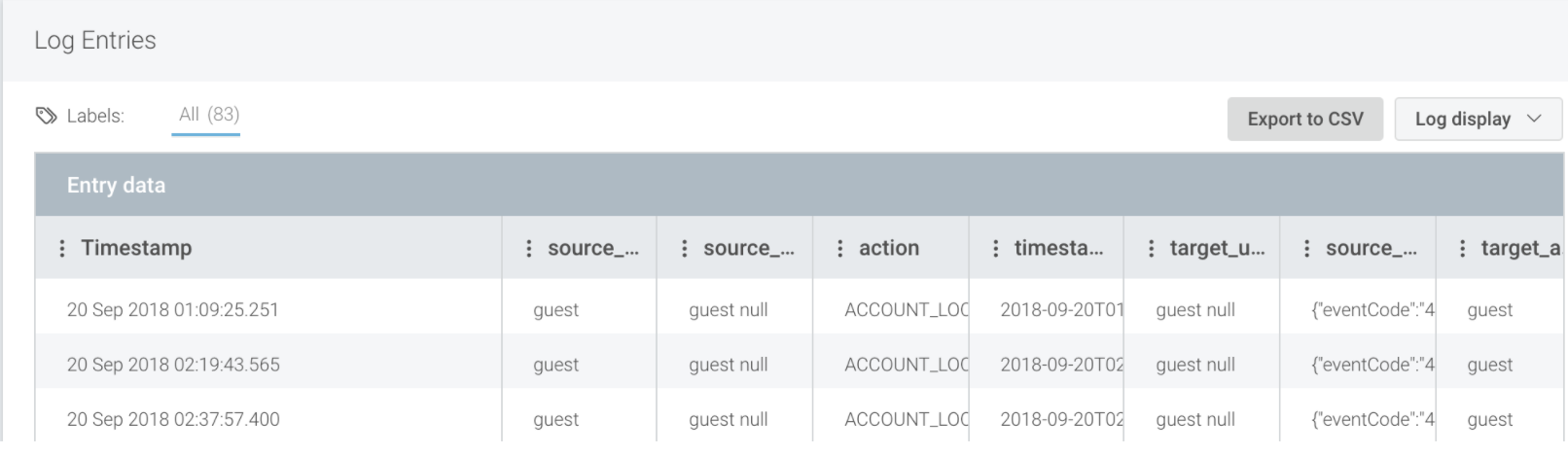Open dots menu of first source_ column

click(x=529, y=249)
